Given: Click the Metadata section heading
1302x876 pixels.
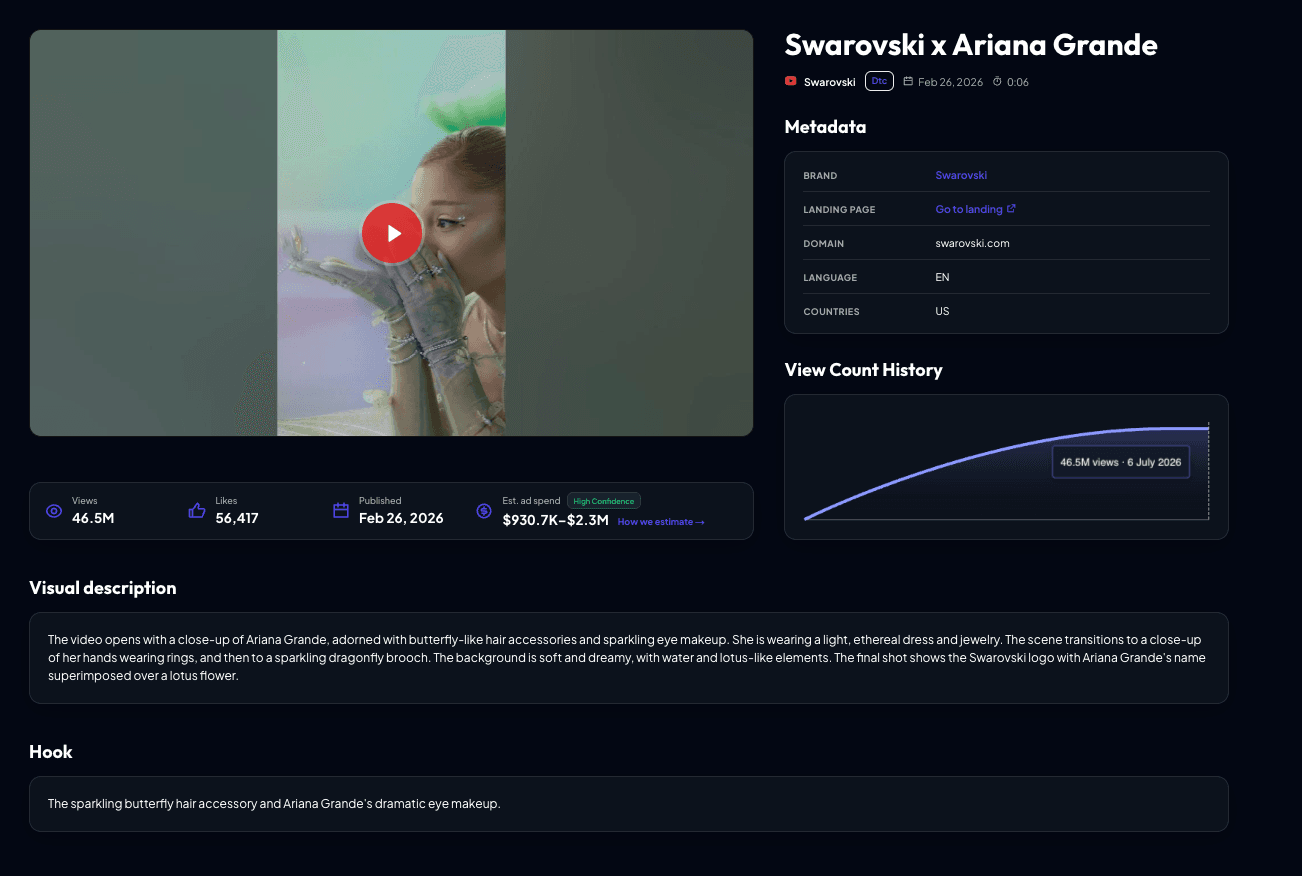Looking at the screenshot, I should 825,127.
